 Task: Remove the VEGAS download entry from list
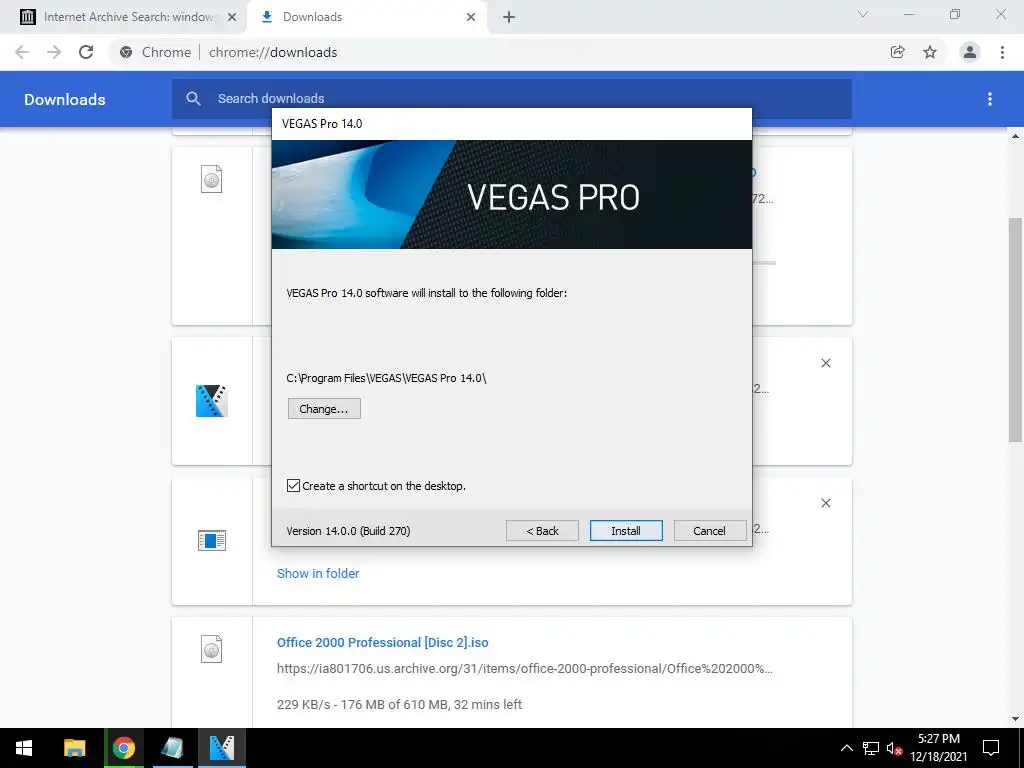point(825,363)
